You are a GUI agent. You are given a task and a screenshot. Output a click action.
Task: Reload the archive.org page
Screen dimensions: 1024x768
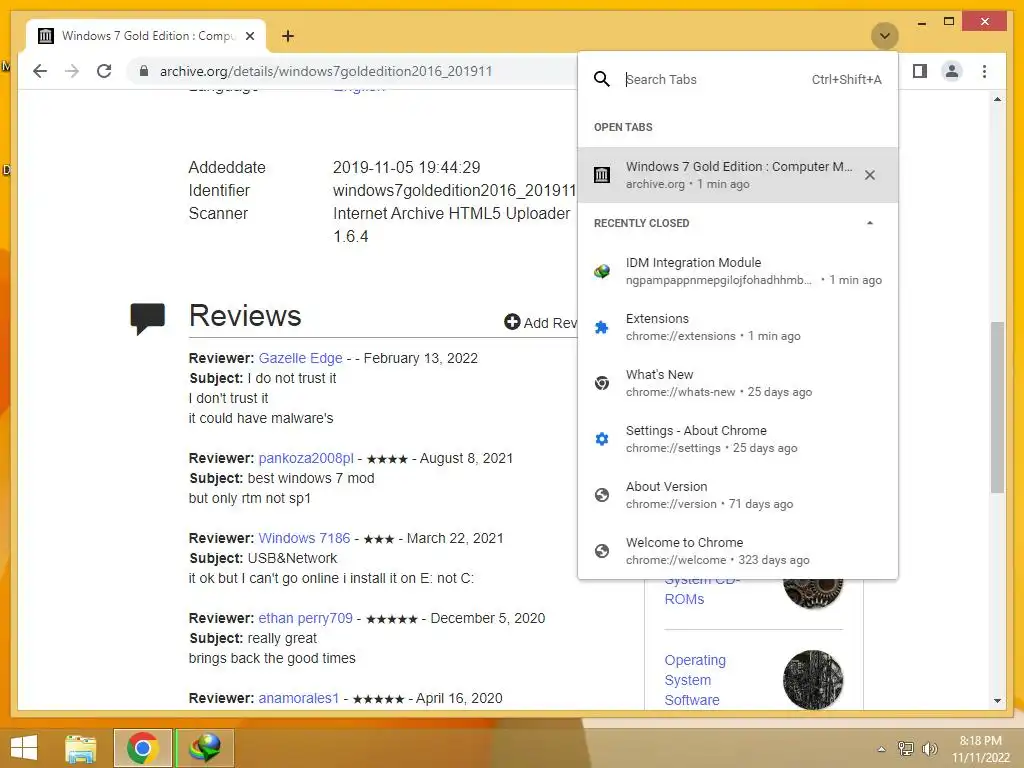click(x=104, y=71)
